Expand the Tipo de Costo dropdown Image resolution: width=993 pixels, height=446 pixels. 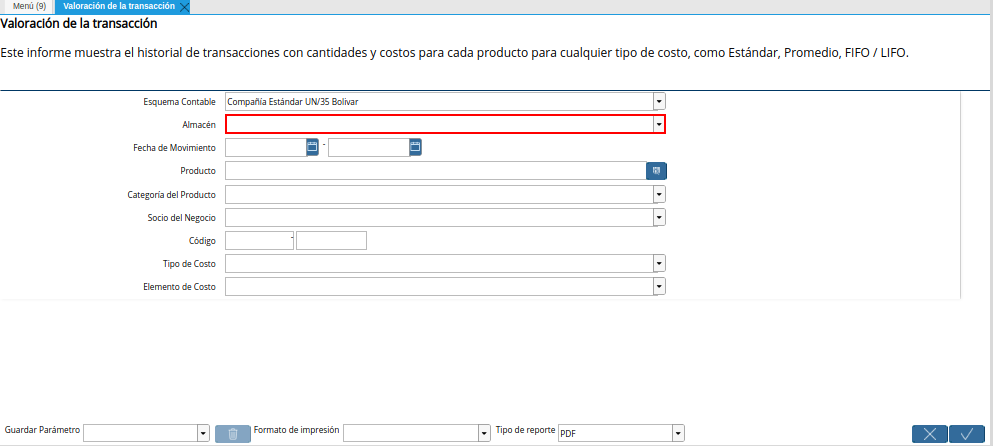[x=659, y=263]
